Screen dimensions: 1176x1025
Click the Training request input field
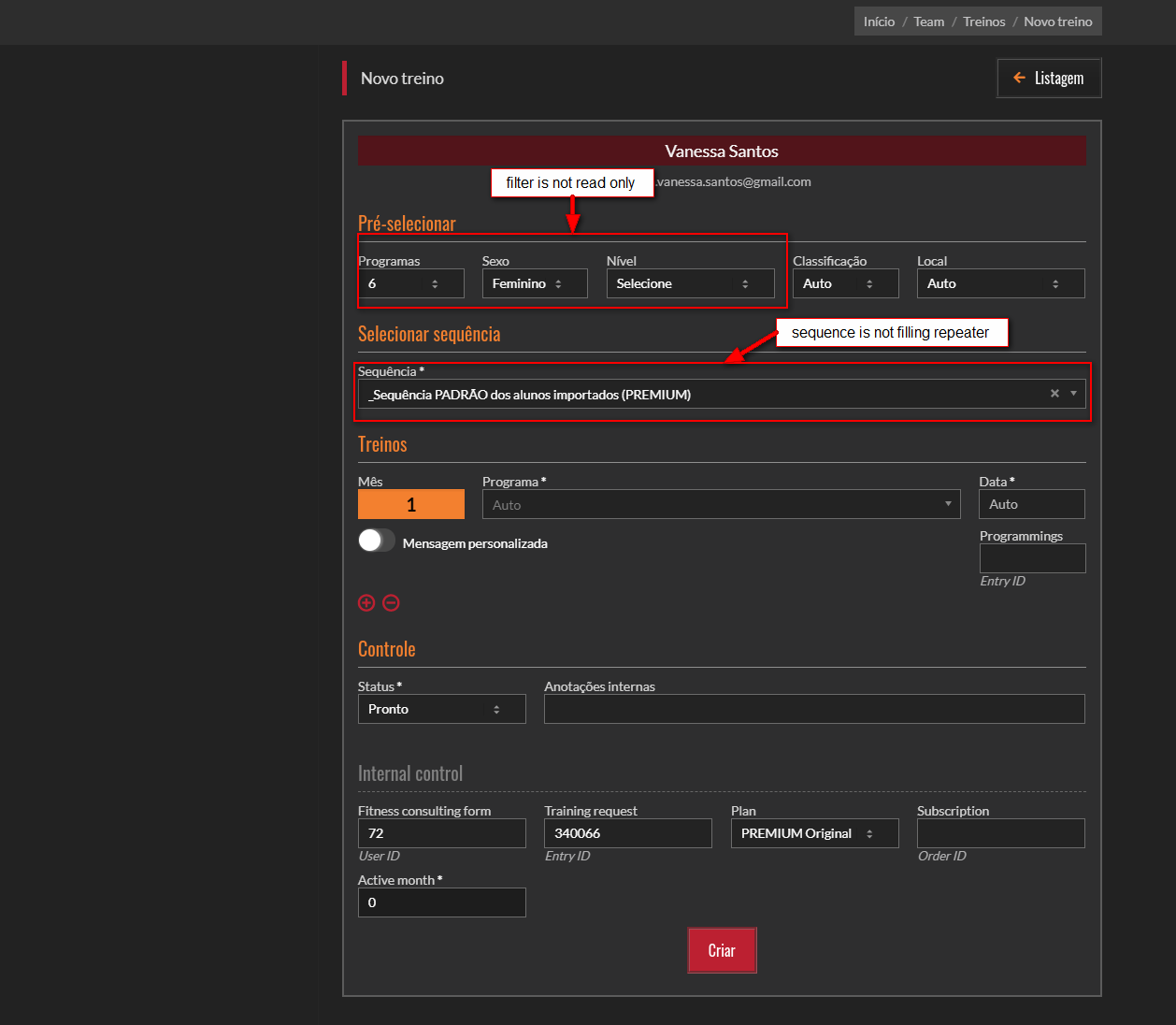tap(627, 833)
